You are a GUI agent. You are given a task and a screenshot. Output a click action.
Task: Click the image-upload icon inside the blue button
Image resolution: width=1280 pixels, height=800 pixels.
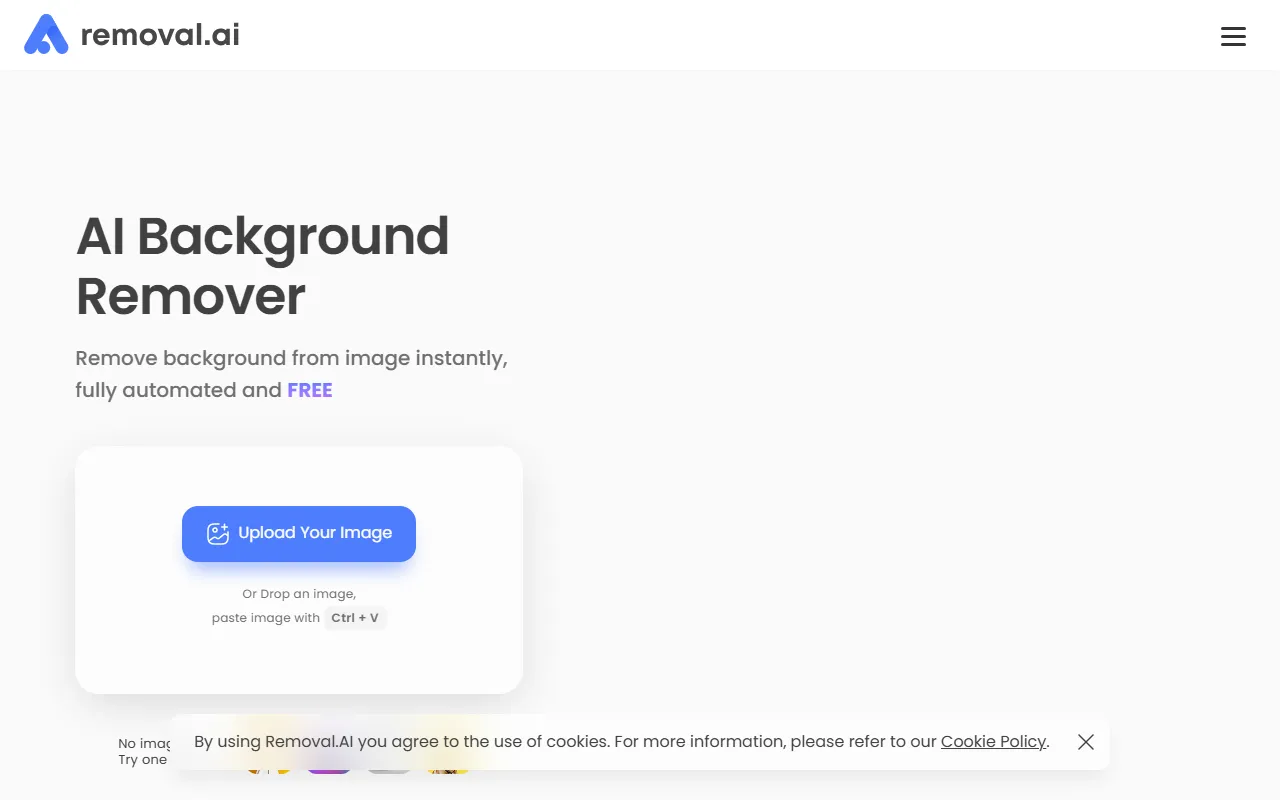218,533
